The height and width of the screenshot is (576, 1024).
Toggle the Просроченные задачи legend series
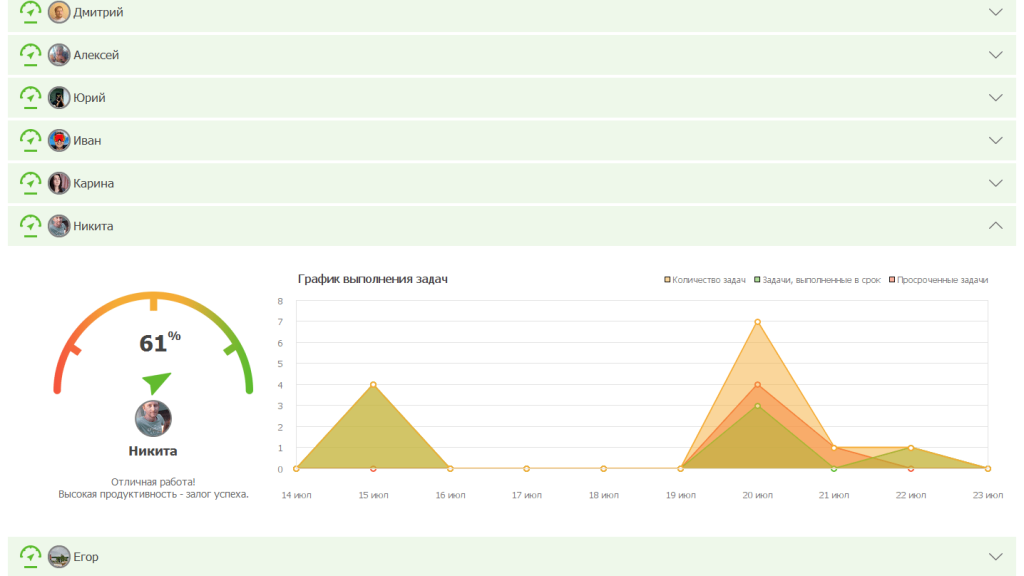tap(938, 280)
